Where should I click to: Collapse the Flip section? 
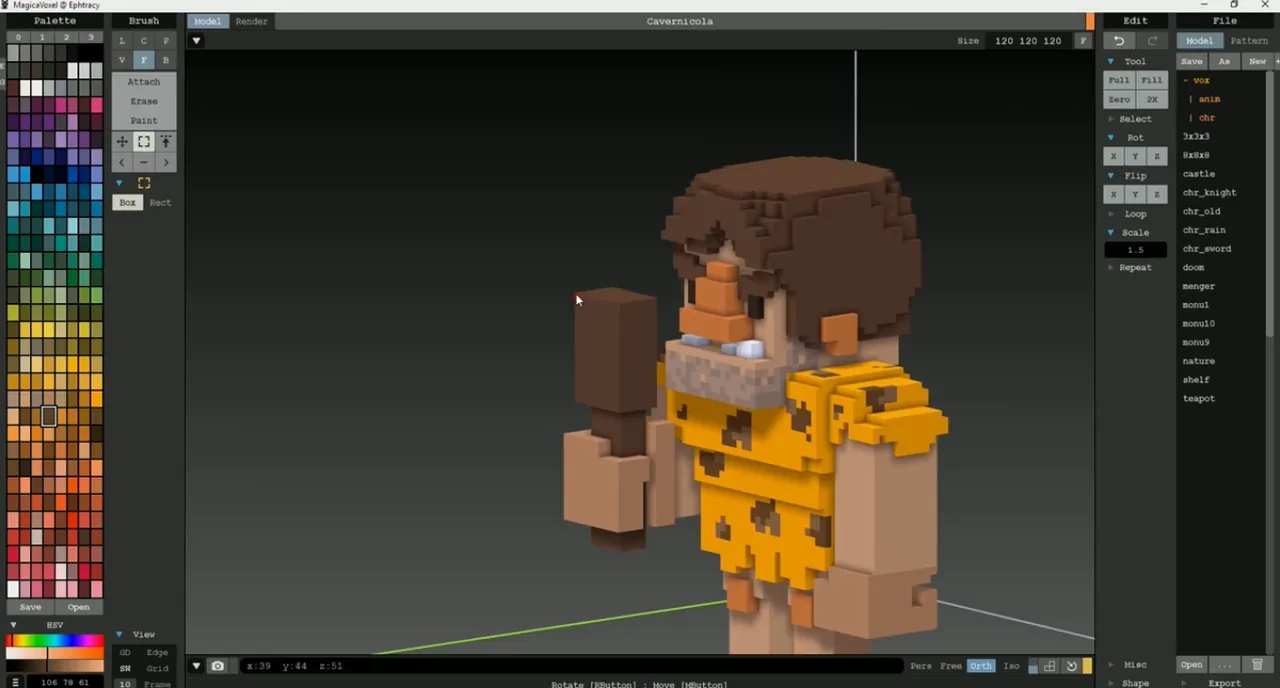1110,175
